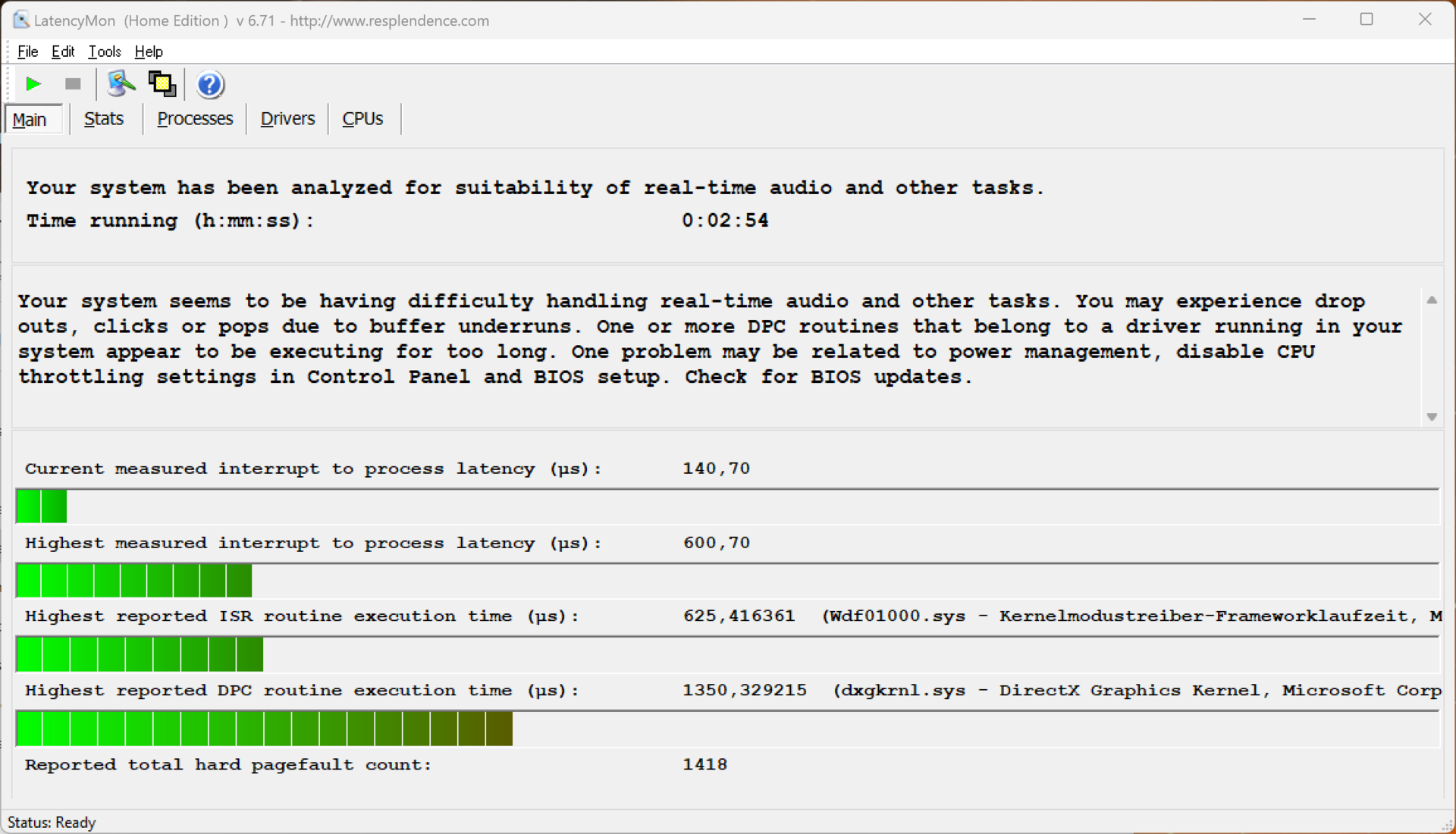The width and height of the screenshot is (1456, 834).
Task: Click the overlapping yellow squares toolbar icon
Action: [x=162, y=84]
